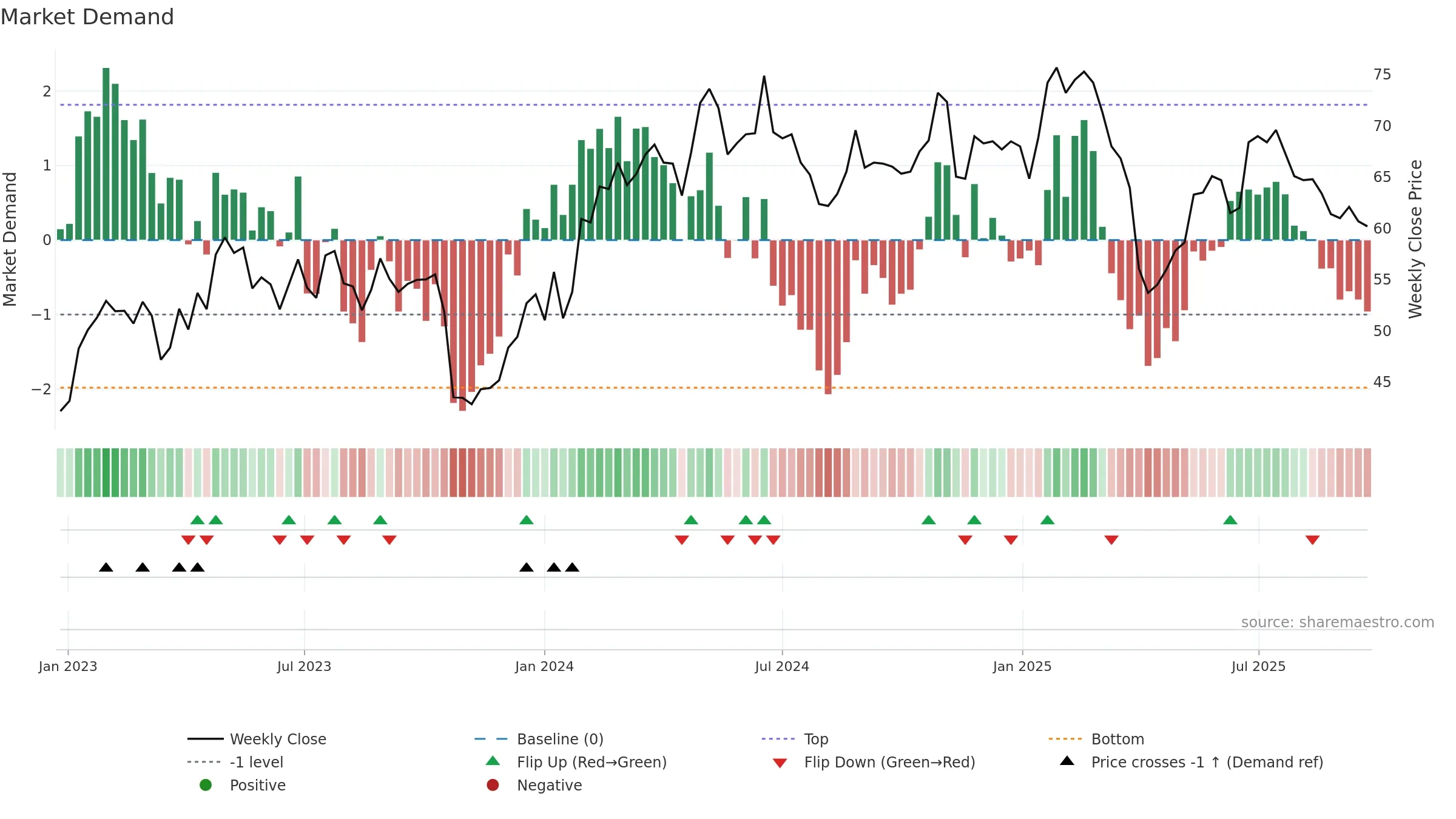Click the Jan 2023 x-axis label

[x=68, y=667]
